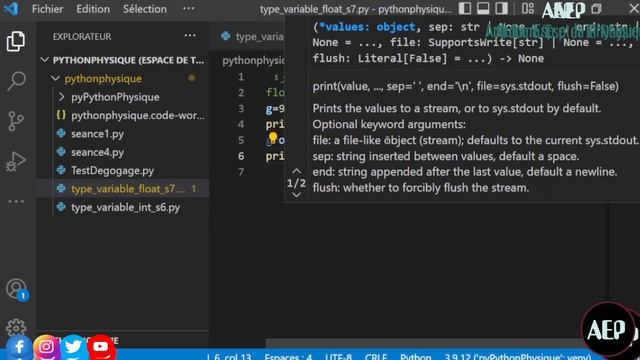The height and width of the screenshot is (360, 640).
Task: Toggle the primary sidebar layout button
Action: (464, 9)
